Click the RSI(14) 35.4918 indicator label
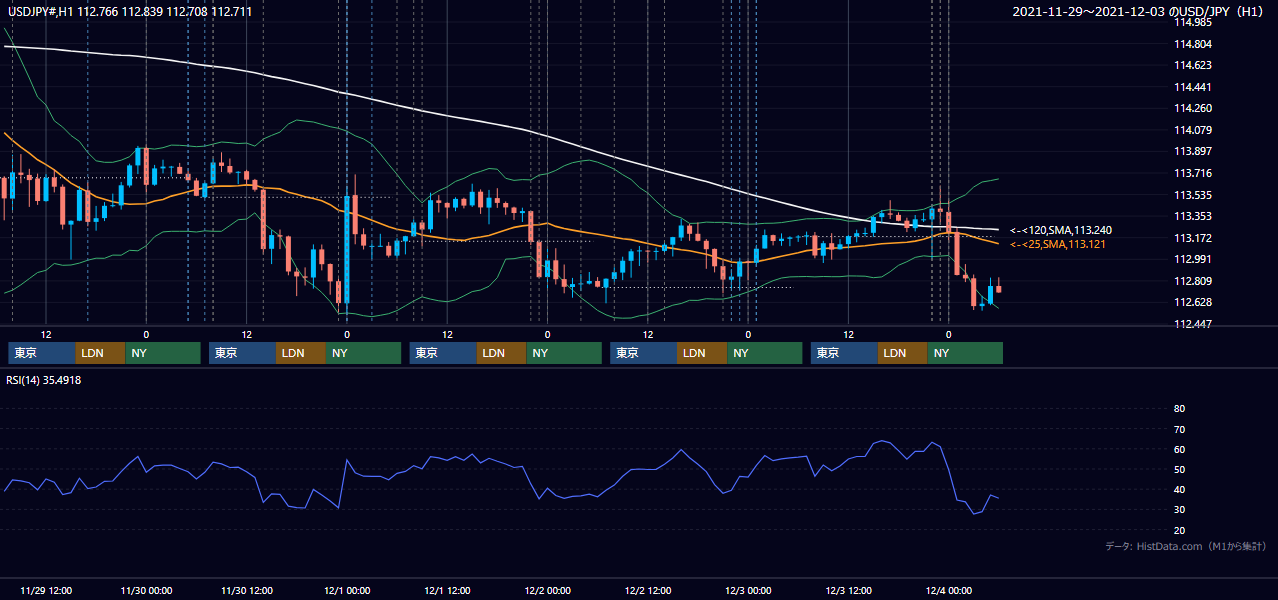The width and height of the screenshot is (1278, 600). (x=43, y=380)
